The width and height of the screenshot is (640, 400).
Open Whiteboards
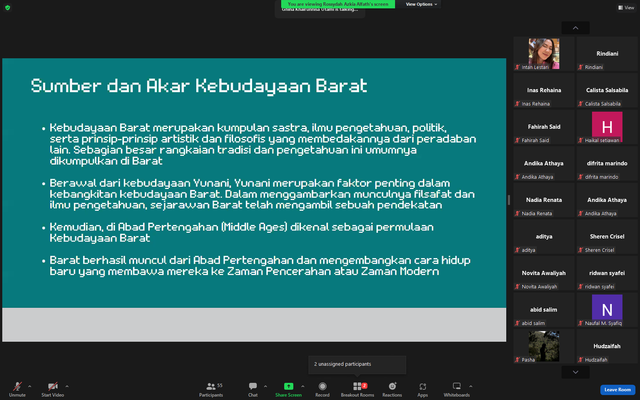pos(457,389)
